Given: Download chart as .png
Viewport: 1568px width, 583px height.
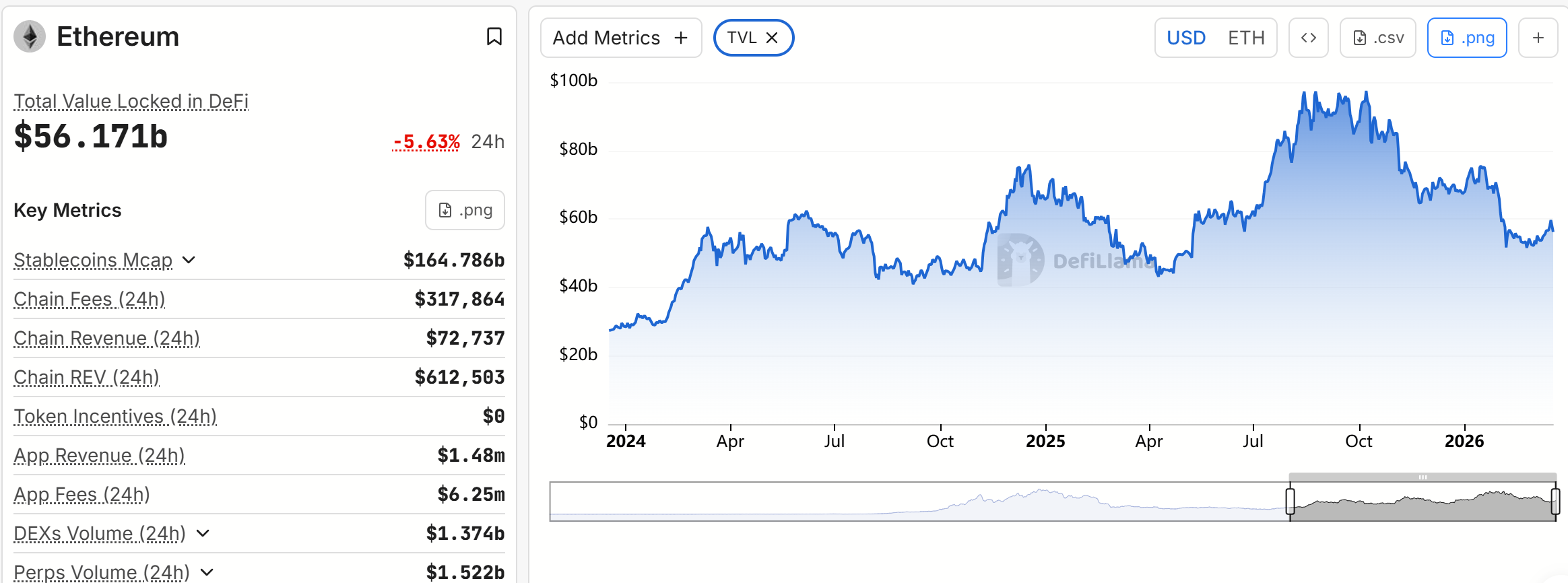Looking at the screenshot, I should [x=1466, y=38].
